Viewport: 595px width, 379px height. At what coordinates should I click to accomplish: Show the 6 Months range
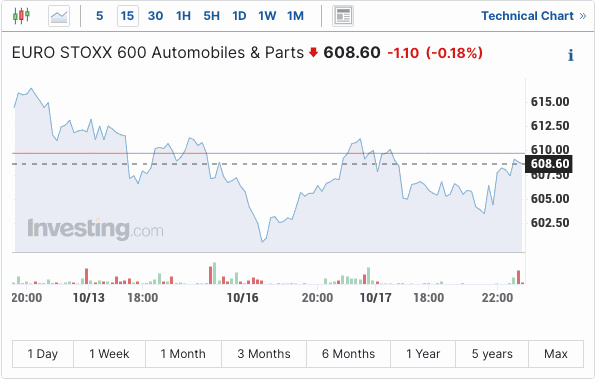[348, 354]
